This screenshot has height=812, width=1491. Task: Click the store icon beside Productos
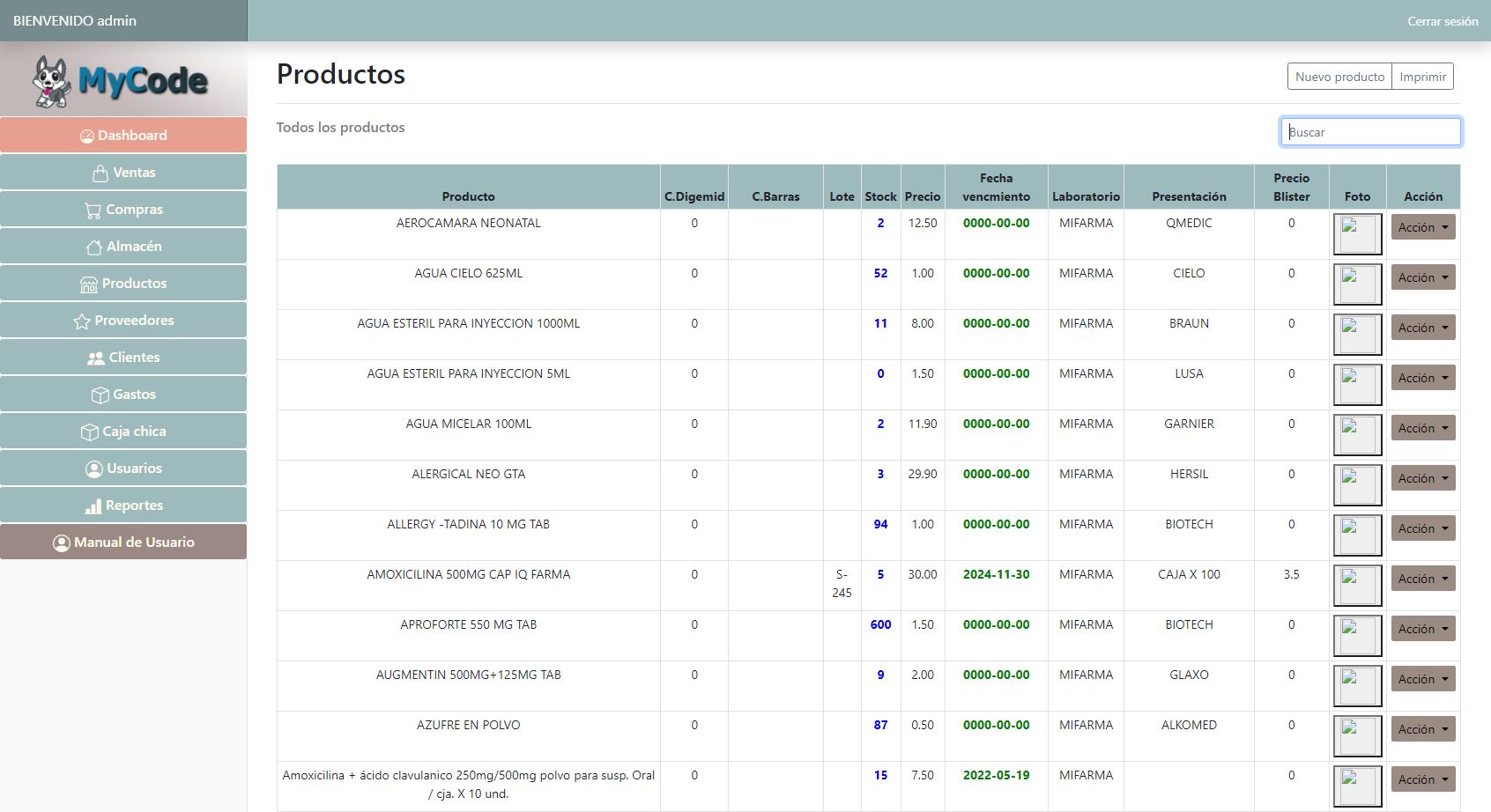point(88,284)
